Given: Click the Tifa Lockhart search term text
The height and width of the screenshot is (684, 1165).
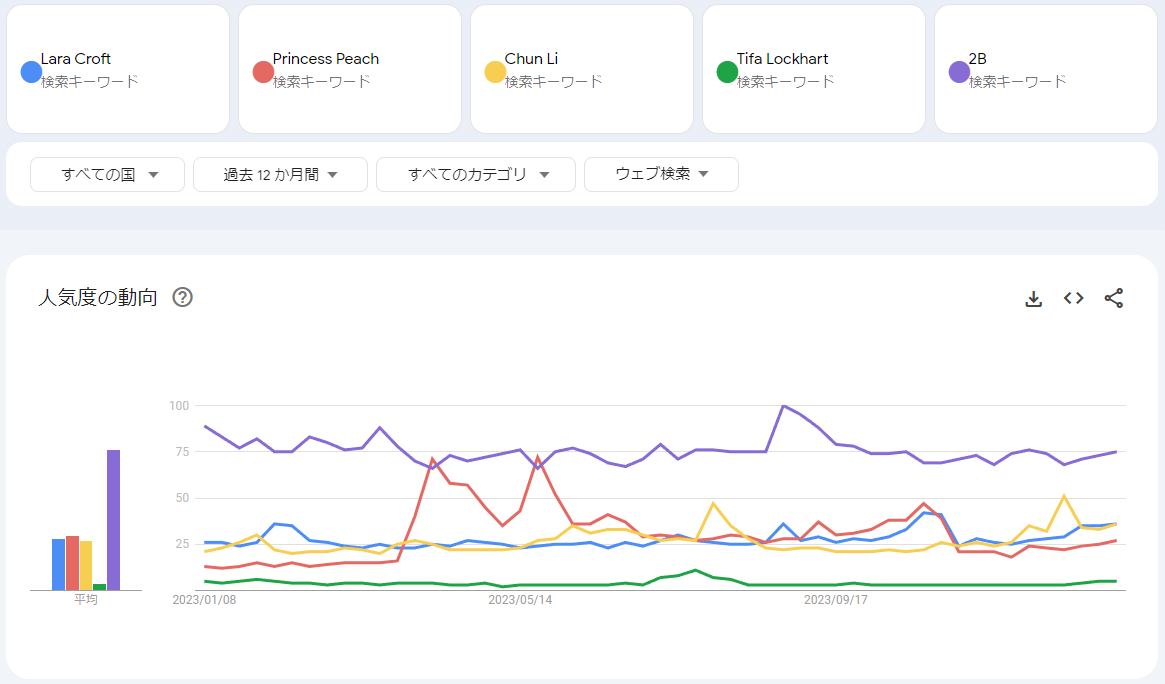Looking at the screenshot, I should click(782, 59).
